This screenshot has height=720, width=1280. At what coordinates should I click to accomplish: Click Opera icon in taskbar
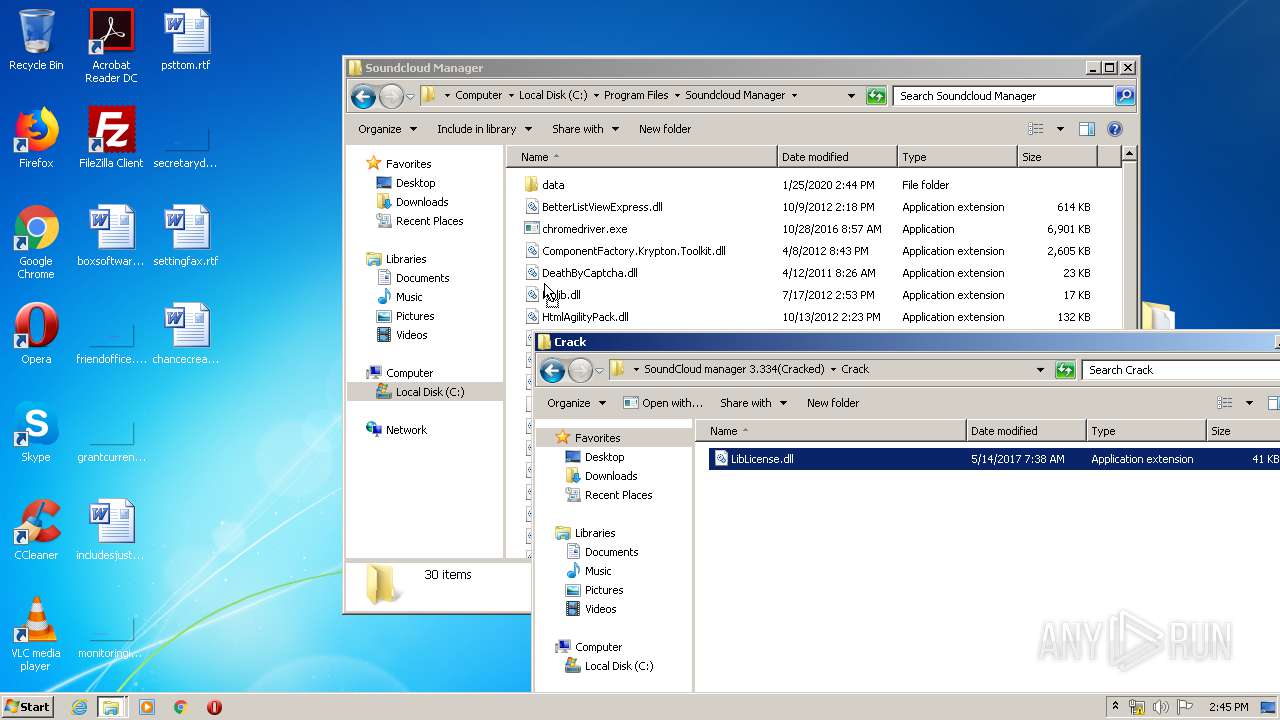tap(214, 707)
